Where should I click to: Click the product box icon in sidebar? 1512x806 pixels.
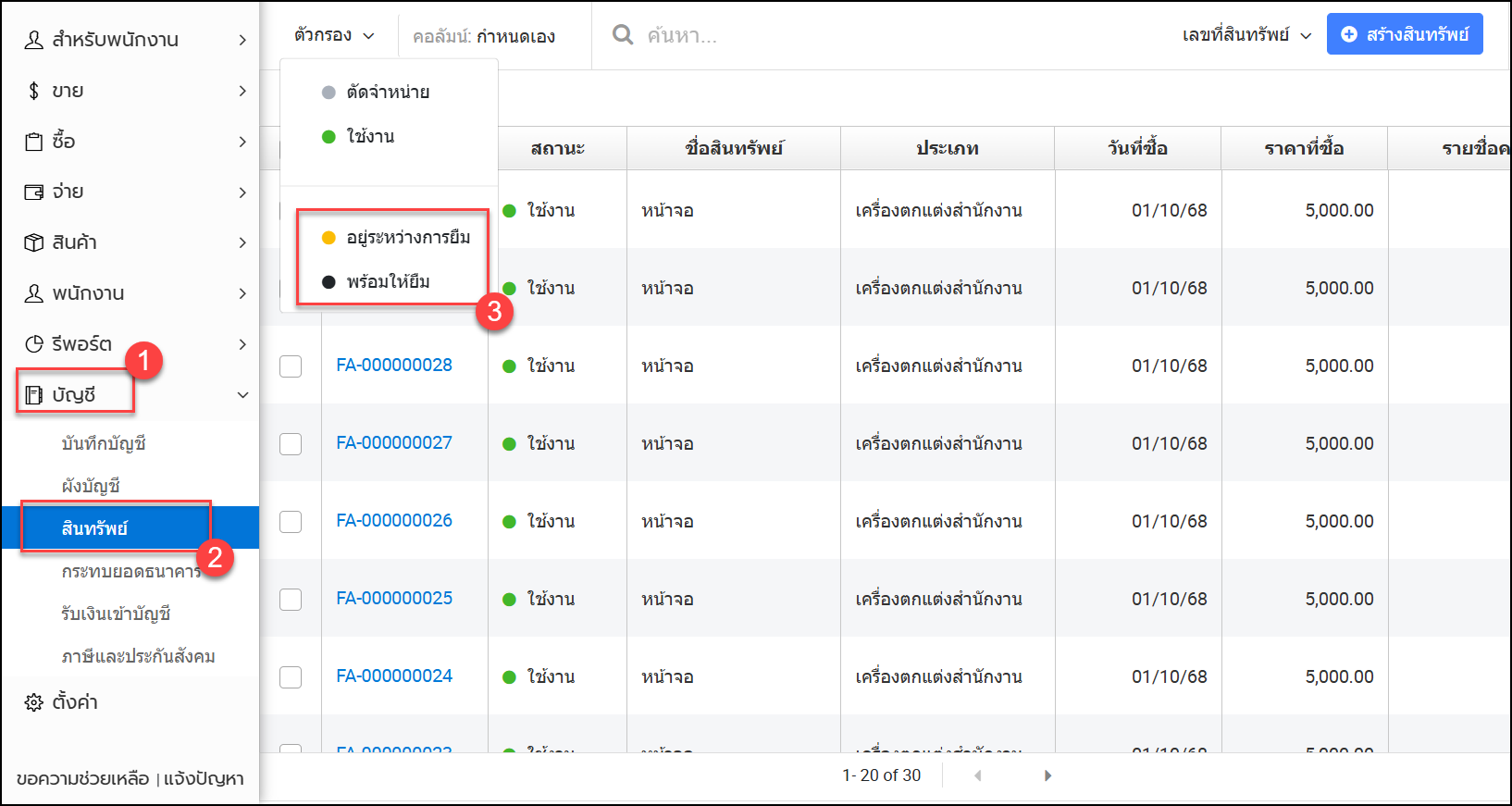pos(34,242)
